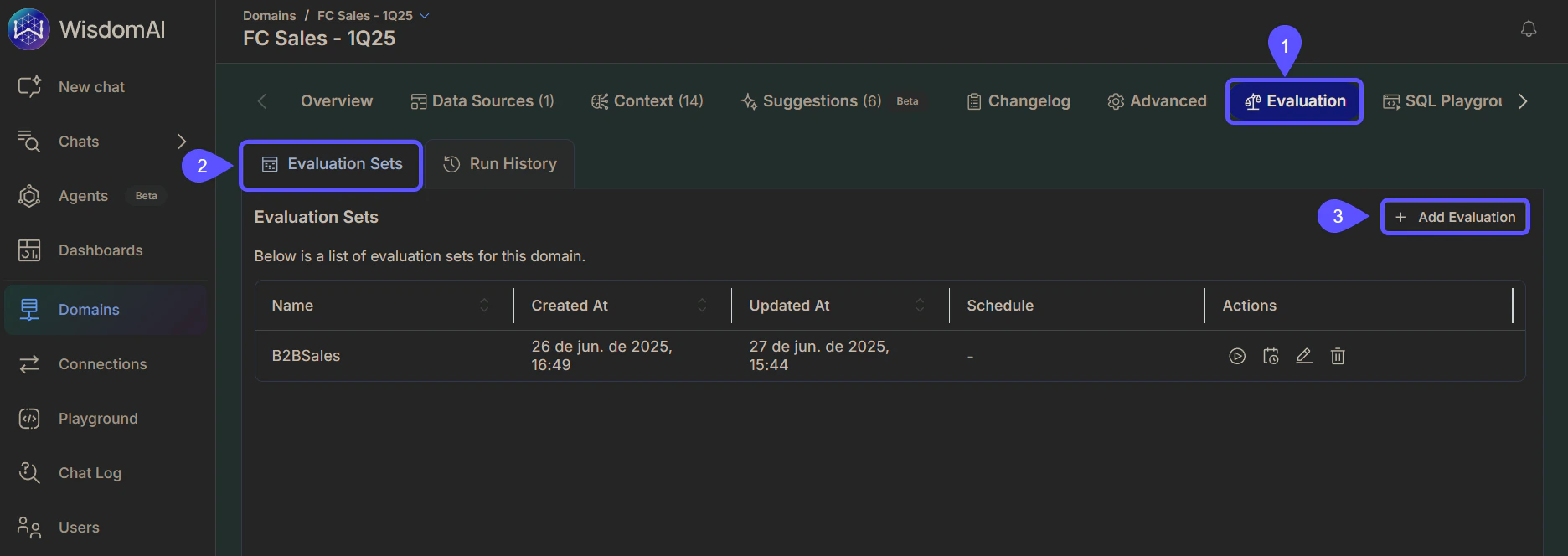Click the Name column header
The image size is (1568, 556).
[x=292, y=306]
